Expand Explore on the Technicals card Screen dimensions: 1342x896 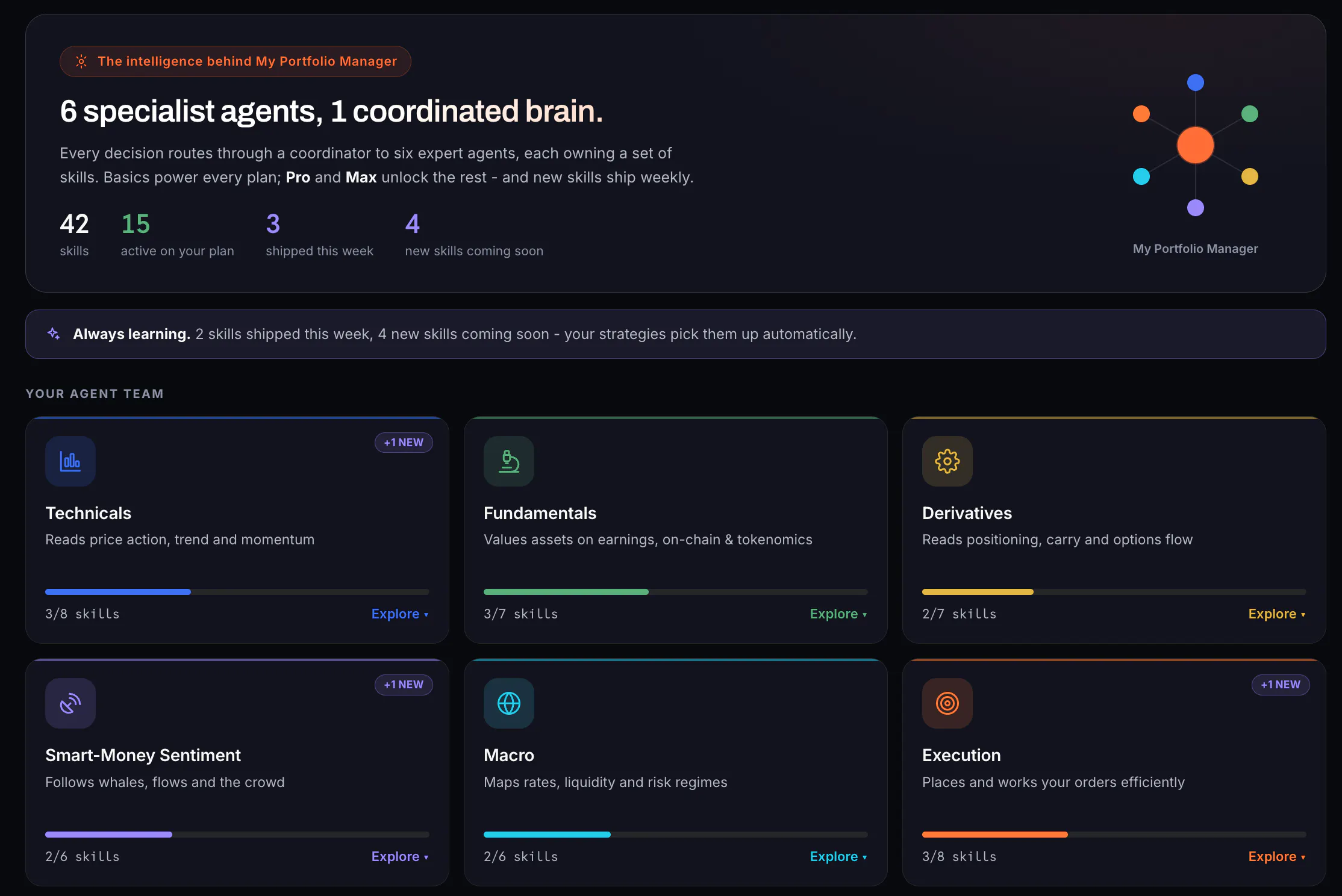coord(400,614)
